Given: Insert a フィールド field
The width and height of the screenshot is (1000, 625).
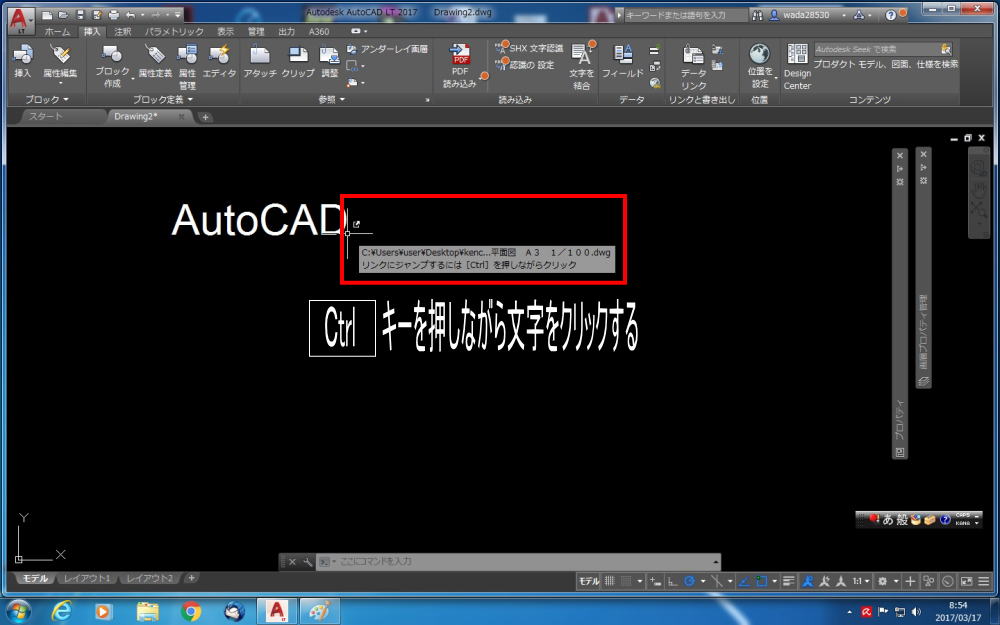Looking at the screenshot, I should coord(623,62).
